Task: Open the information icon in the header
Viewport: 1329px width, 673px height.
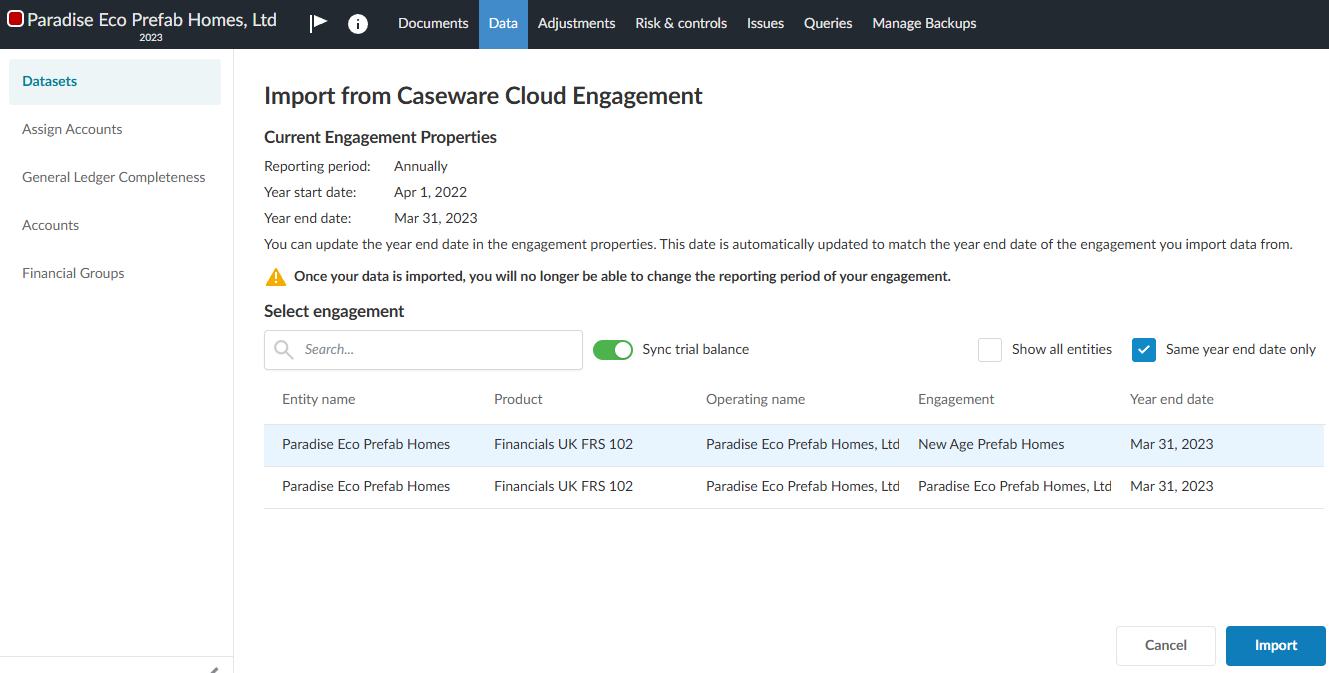Action: 358,24
